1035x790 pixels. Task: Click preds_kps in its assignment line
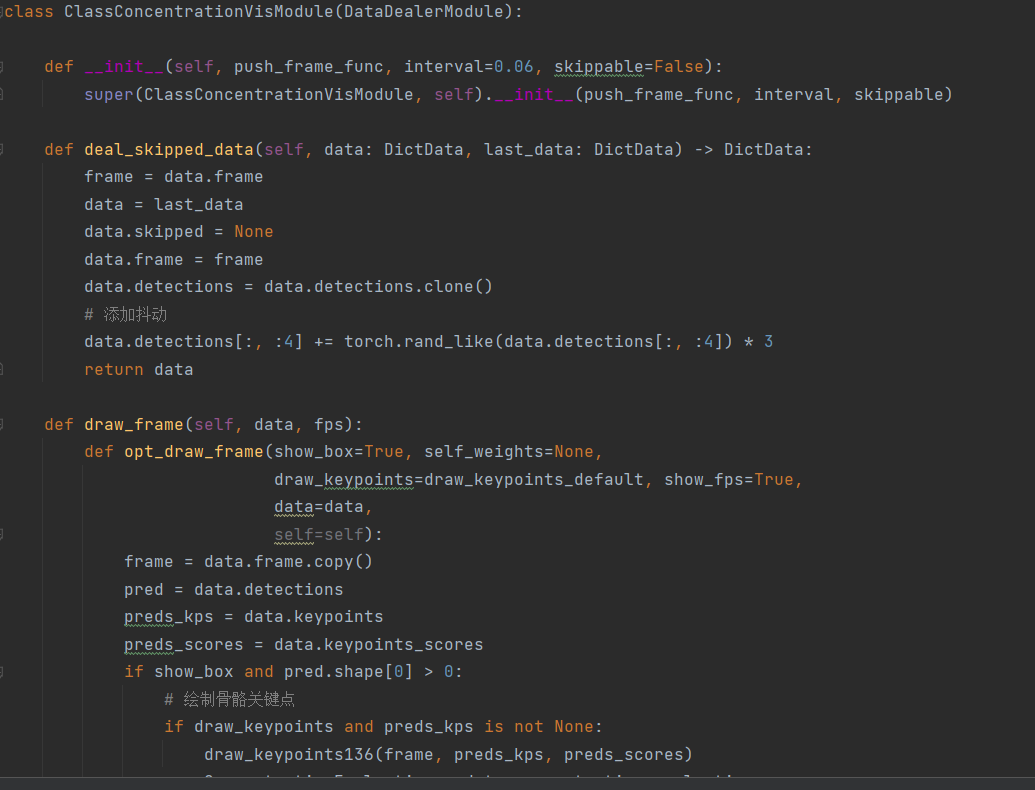click(x=169, y=617)
